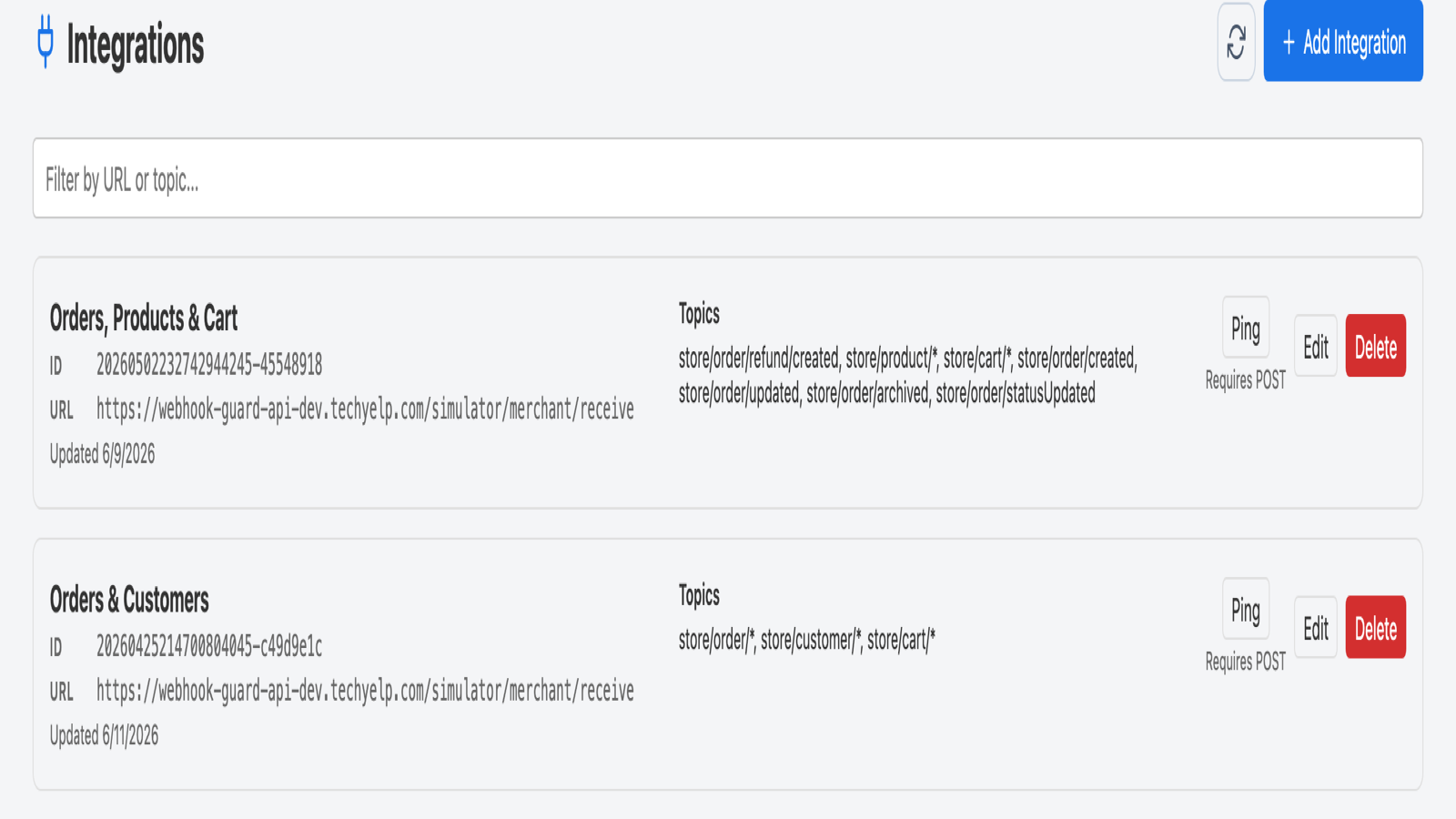1456x819 pixels.
Task: Click the Orders, Products & Cart title
Action: 144,318
